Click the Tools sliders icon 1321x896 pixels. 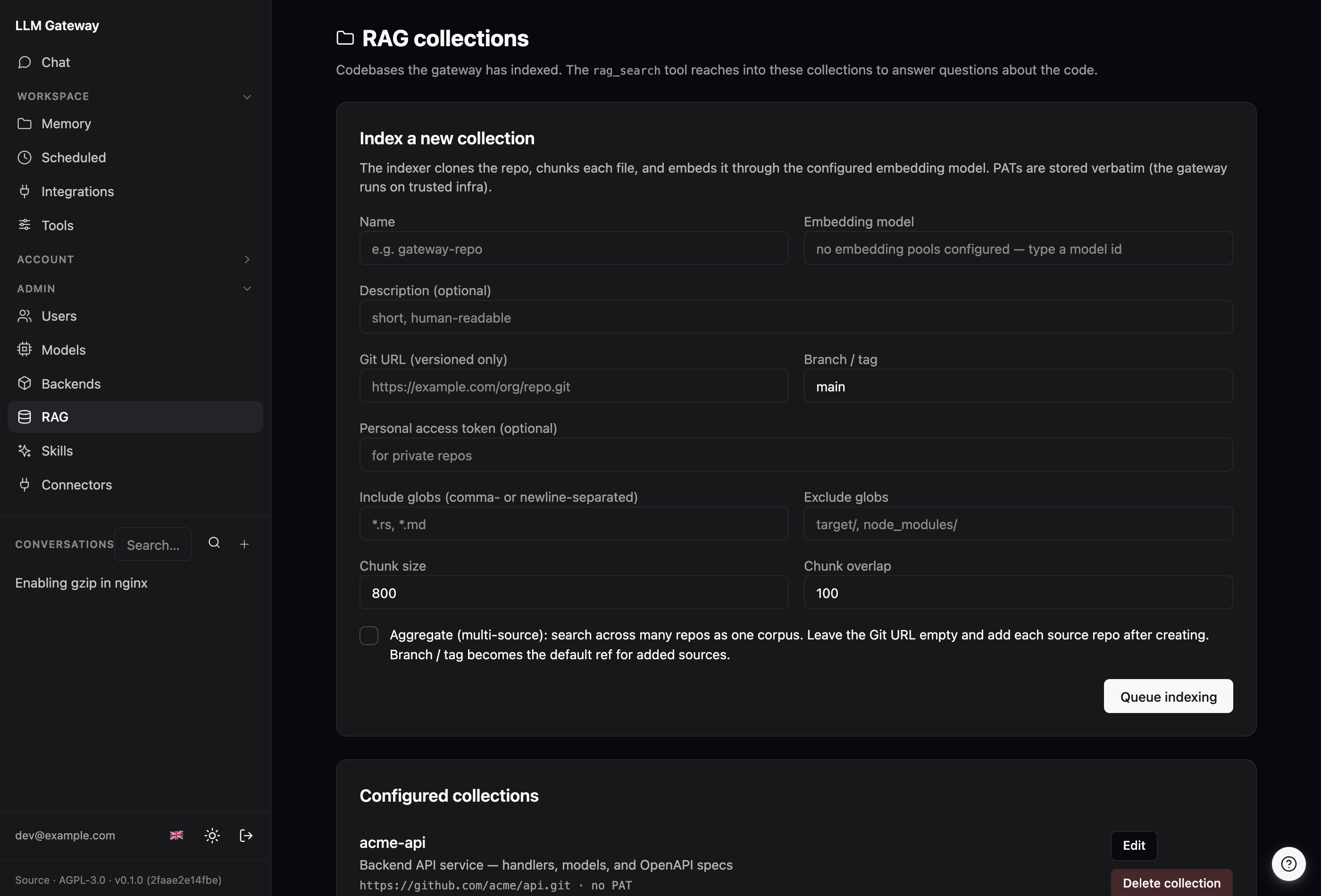click(x=25, y=225)
